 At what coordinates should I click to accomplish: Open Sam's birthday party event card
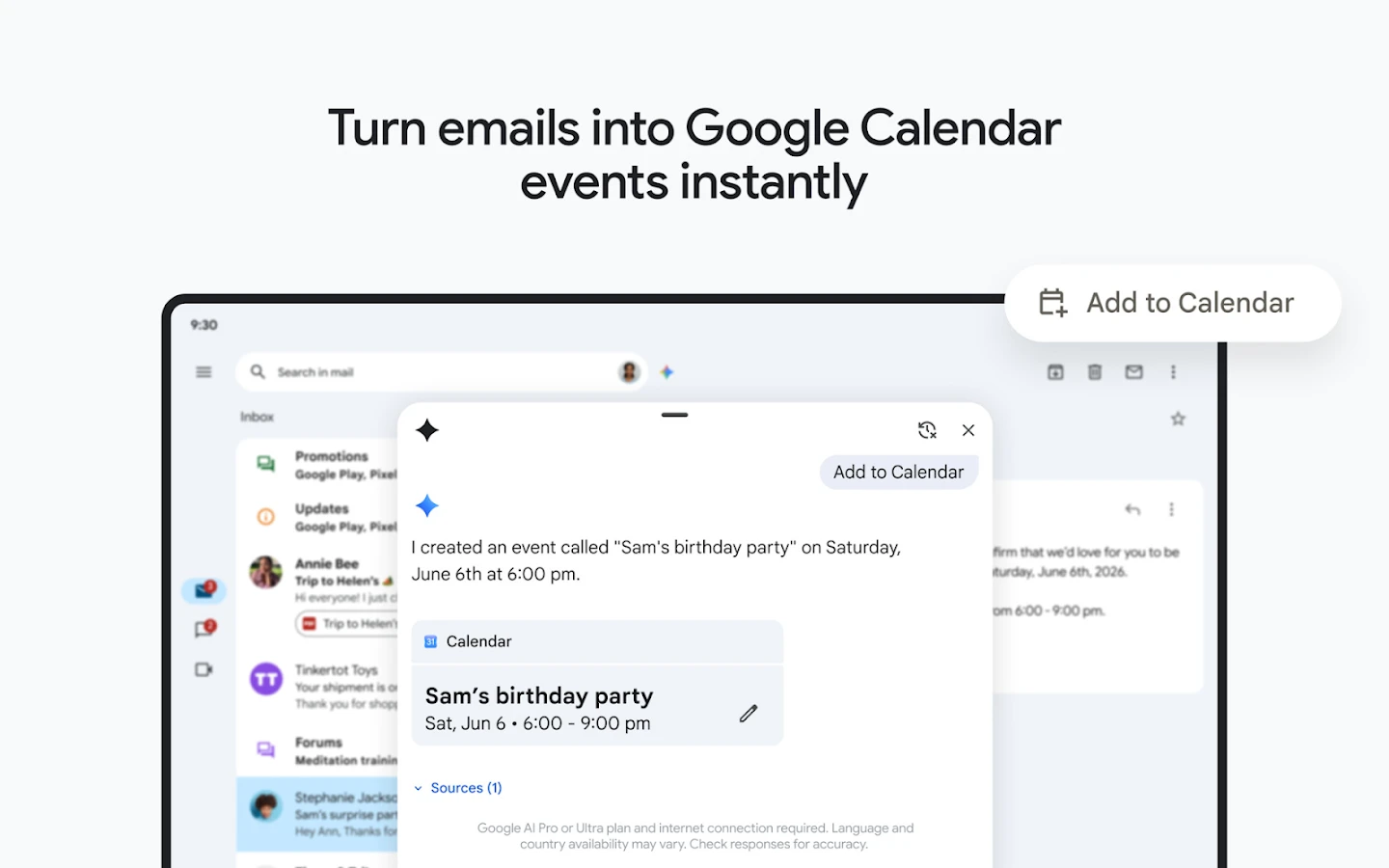597,706
